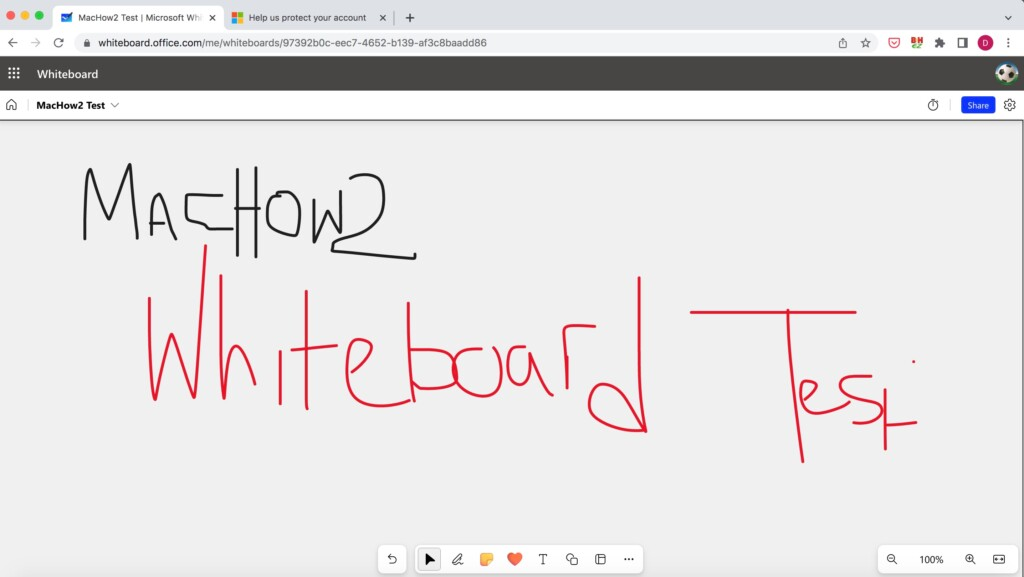Open the heart reactions tool
Viewport: 1024px width, 577px height.
pos(514,559)
